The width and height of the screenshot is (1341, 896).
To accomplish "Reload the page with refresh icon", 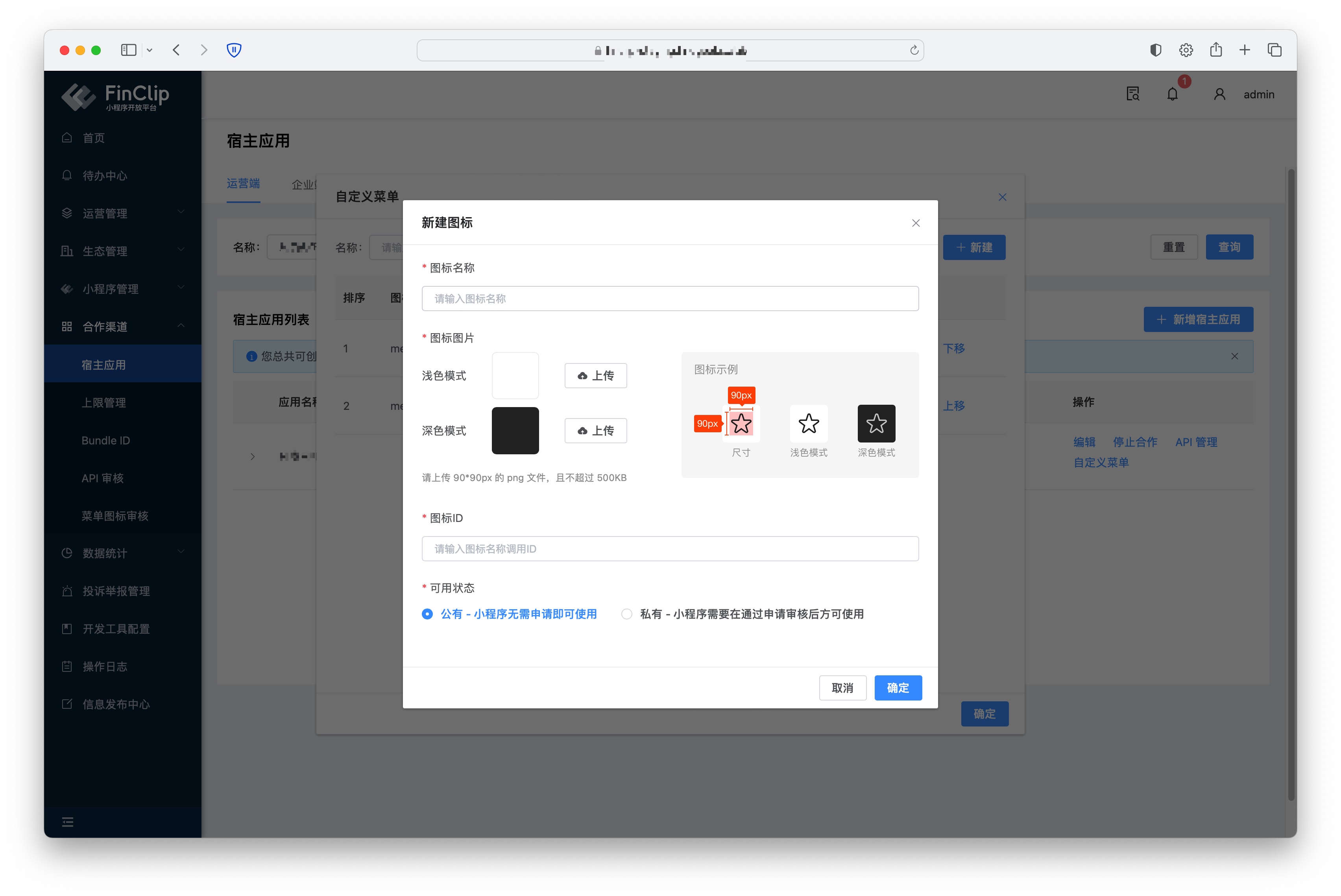I will pyautogui.click(x=914, y=50).
